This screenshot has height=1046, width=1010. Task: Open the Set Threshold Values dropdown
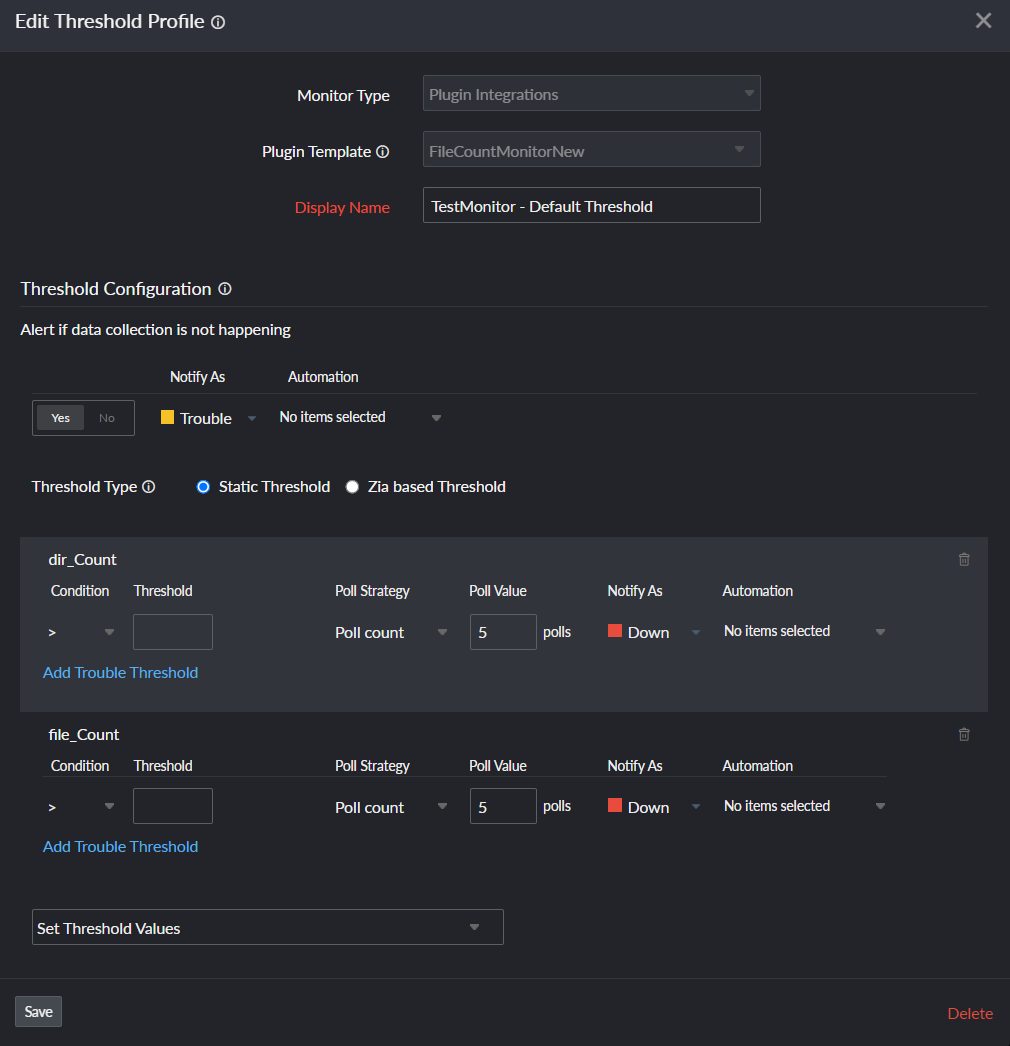click(x=267, y=928)
